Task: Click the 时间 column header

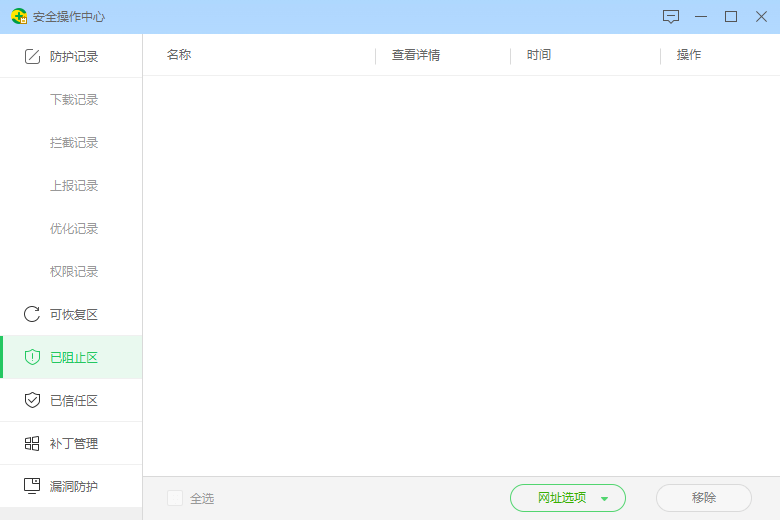Action: [x=539, y=55]
